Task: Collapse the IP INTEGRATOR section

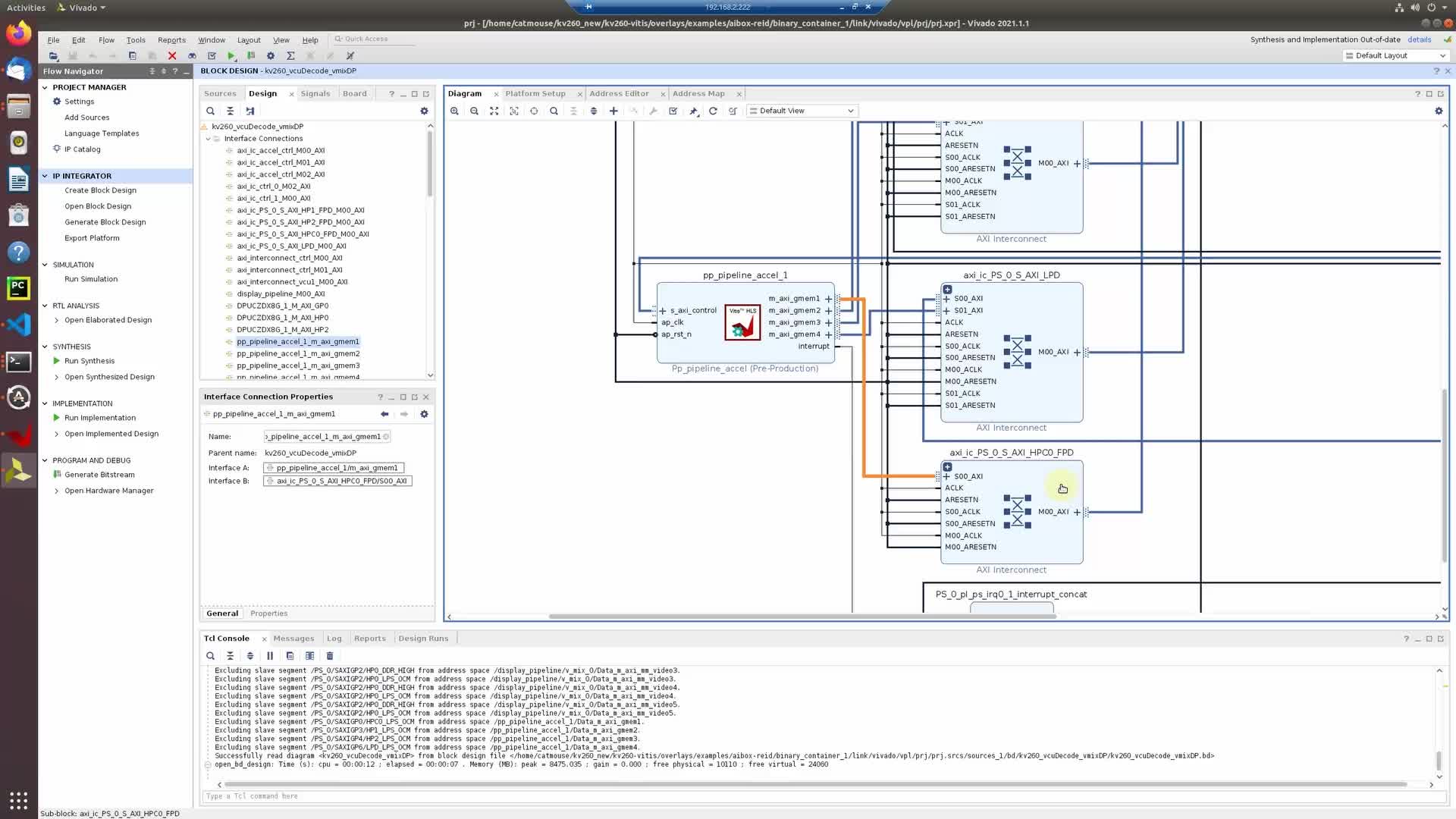Action: tap(45, 176)
